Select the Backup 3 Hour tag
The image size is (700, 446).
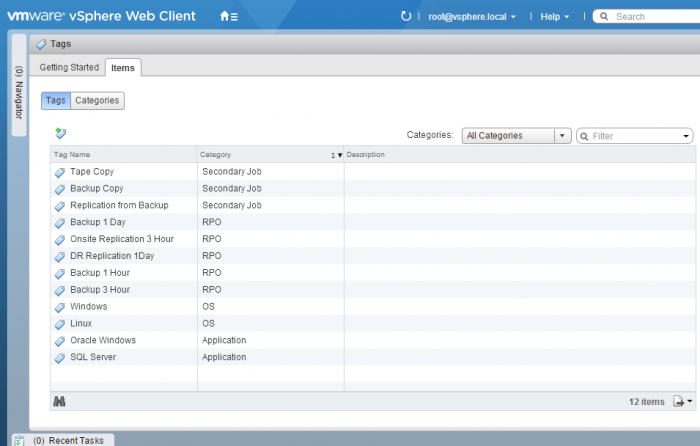click(373, 290)
